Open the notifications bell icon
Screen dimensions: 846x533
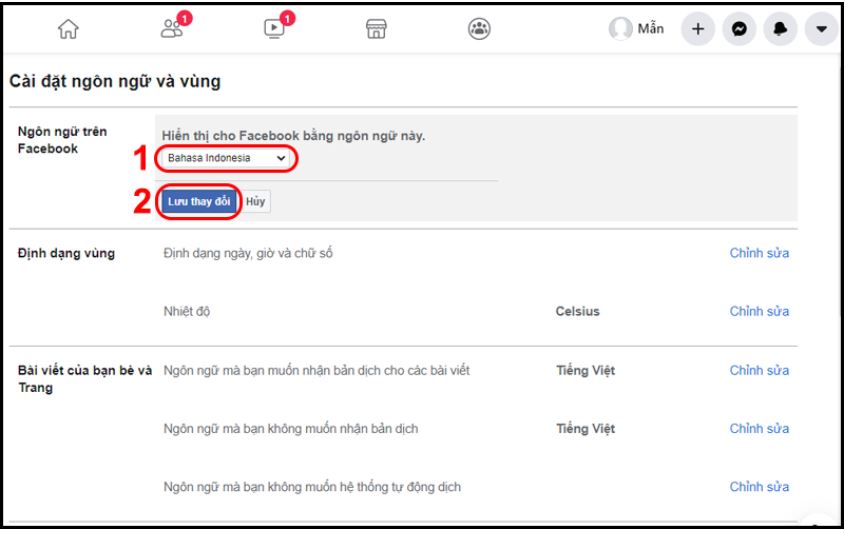coord(780,29)
